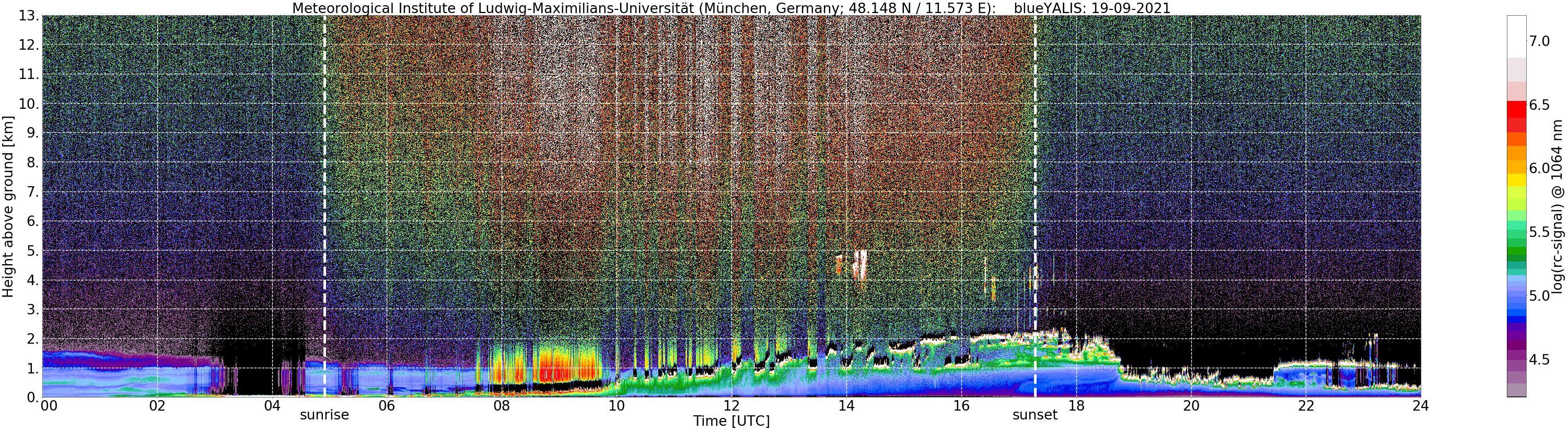Viewport: 1568px width, 431px height.
Task: Select the "Height above ground [km]" axis label
Action: pos(8,206)
